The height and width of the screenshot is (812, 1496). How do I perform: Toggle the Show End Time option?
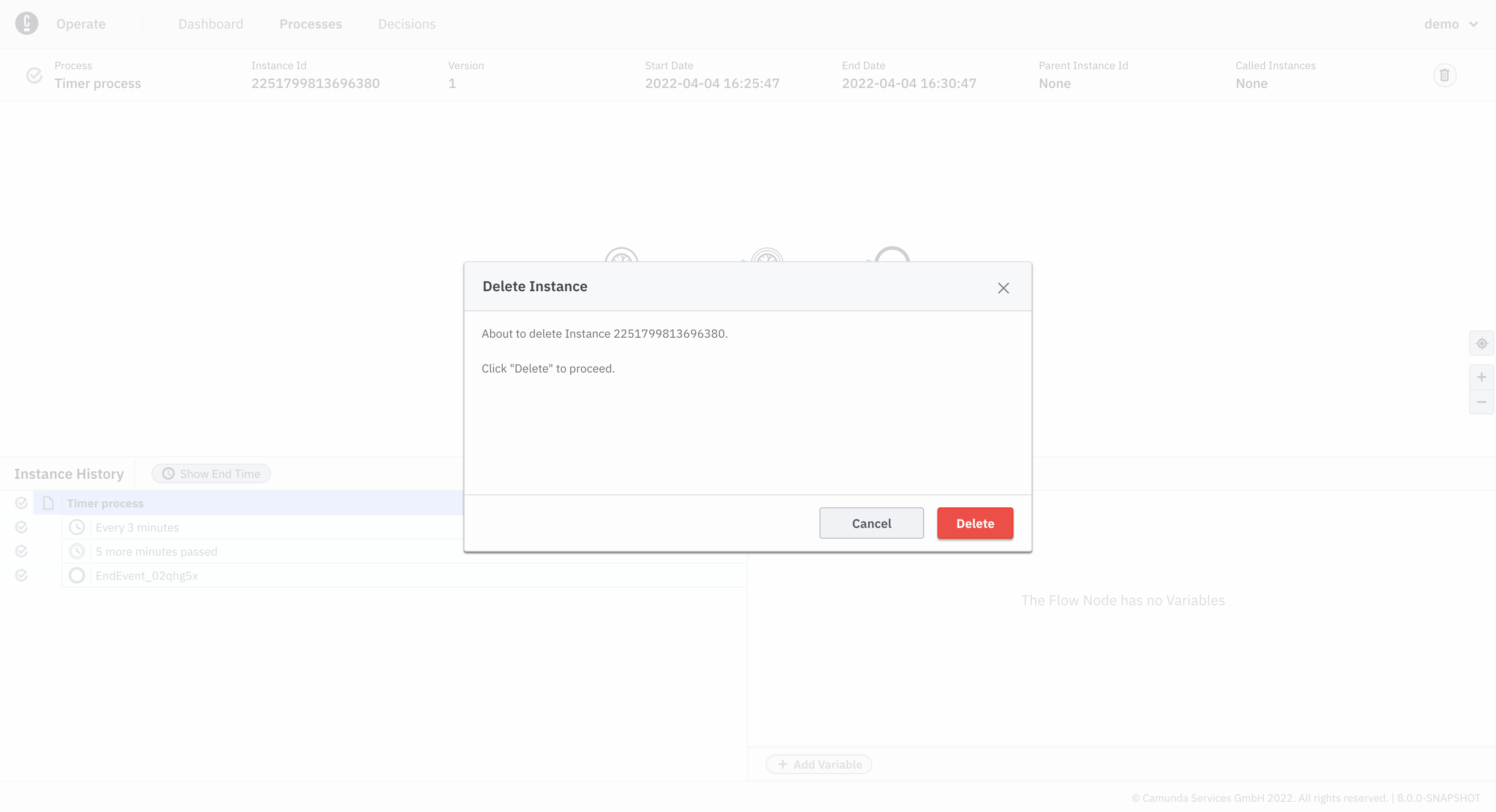click(x=211, y=473)
